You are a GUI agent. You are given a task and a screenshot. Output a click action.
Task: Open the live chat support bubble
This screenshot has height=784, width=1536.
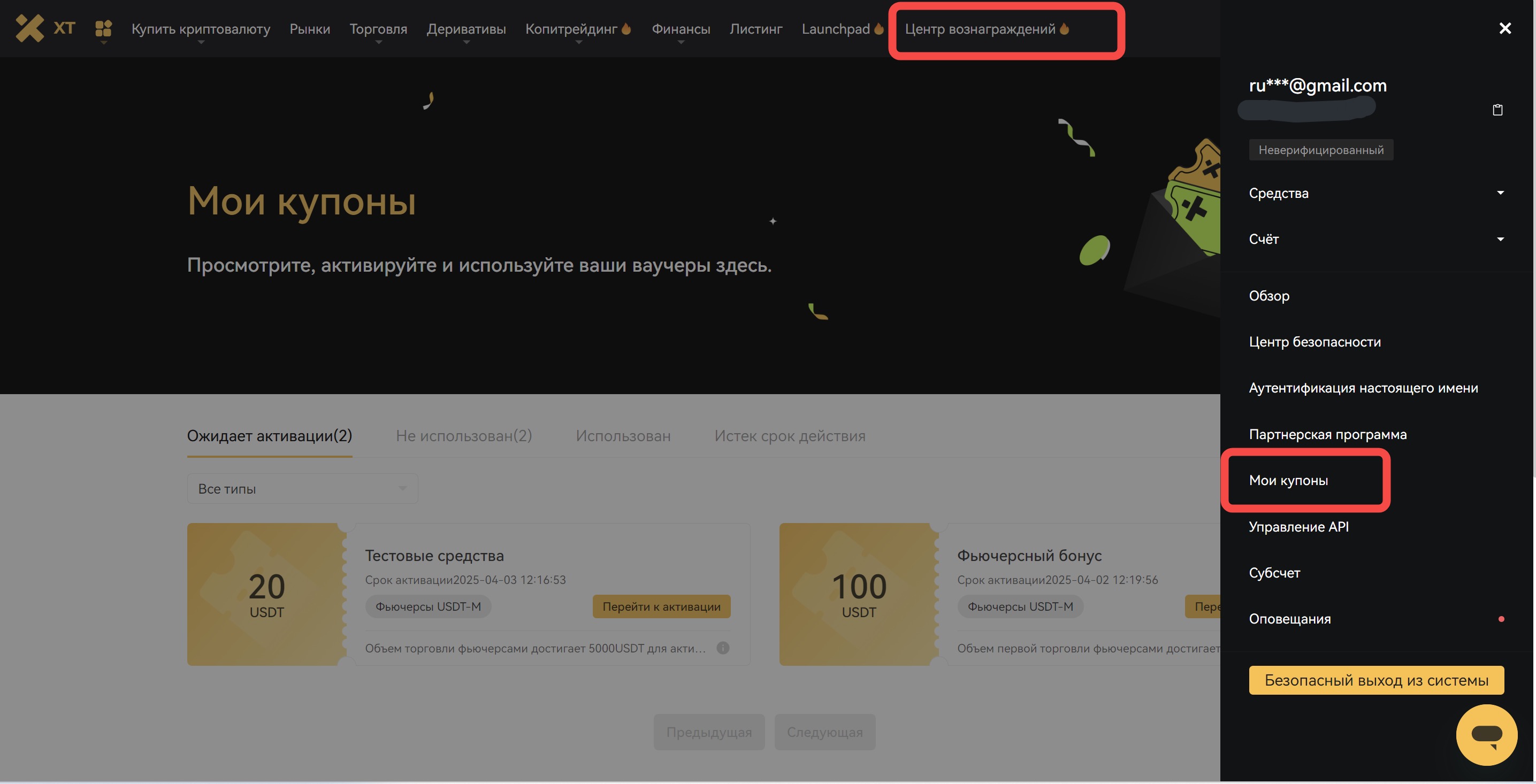click(x=1486, y=734)
